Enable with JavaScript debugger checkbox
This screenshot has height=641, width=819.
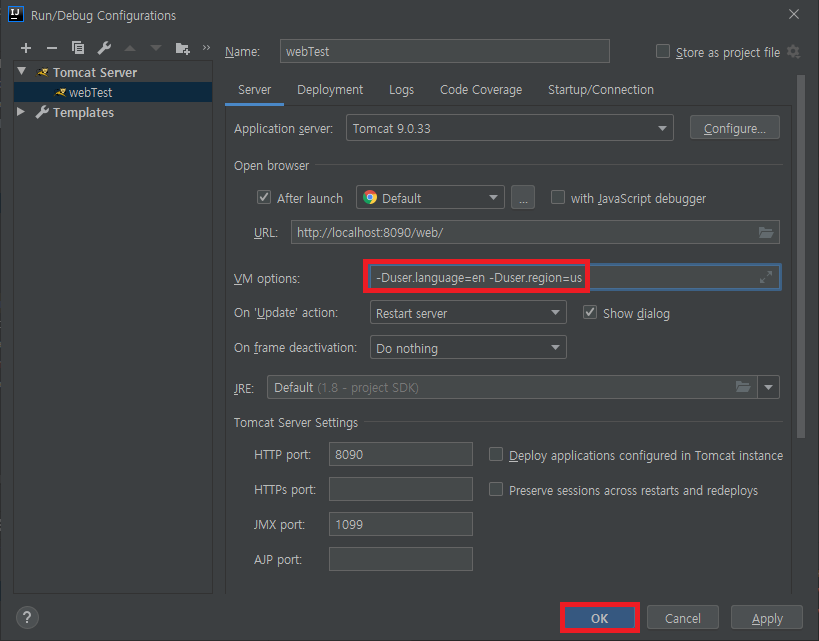558,197
